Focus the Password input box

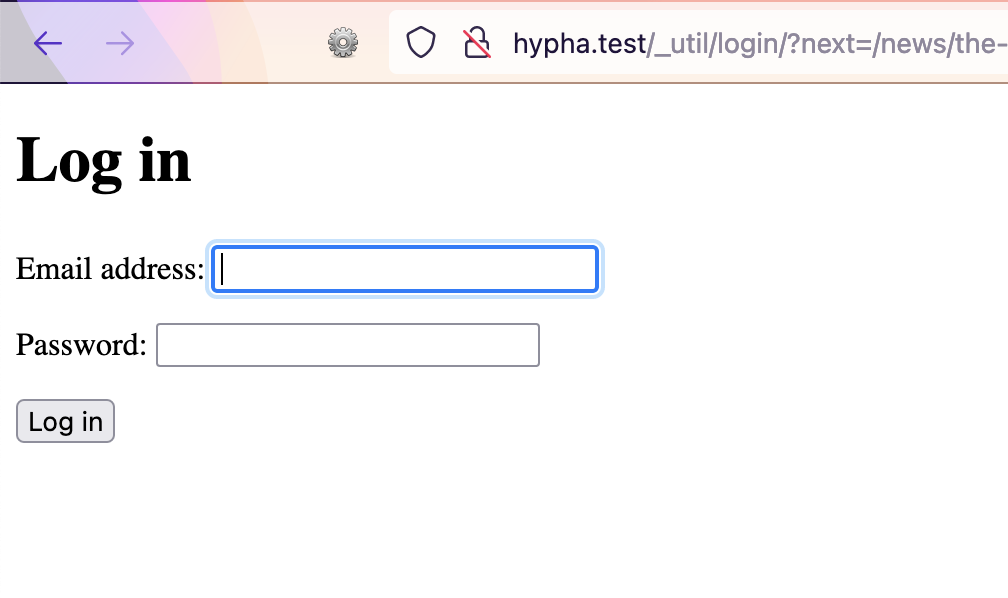tap(347, 344)
